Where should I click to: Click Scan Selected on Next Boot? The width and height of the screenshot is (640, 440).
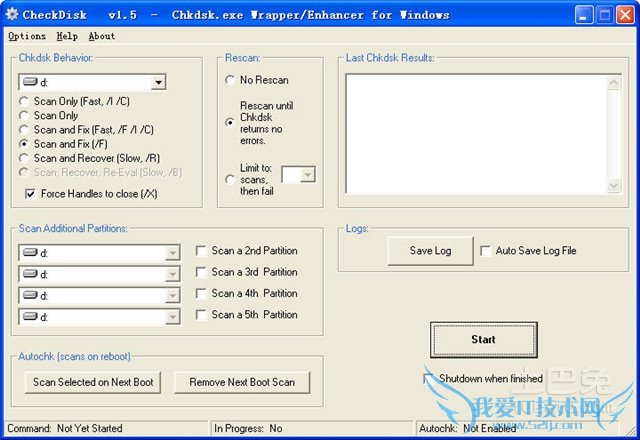click(93, 382)
